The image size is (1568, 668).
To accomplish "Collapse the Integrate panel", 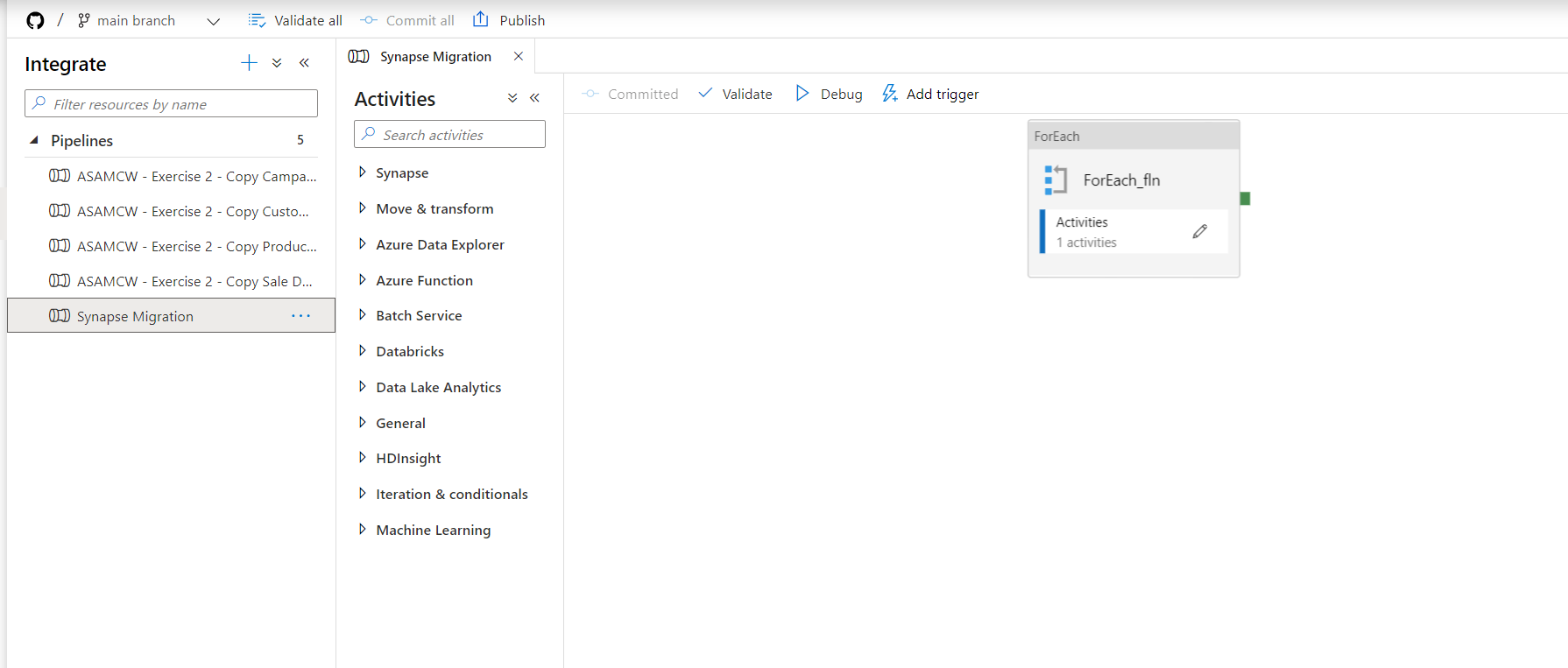I will click(x=304, y=63).
